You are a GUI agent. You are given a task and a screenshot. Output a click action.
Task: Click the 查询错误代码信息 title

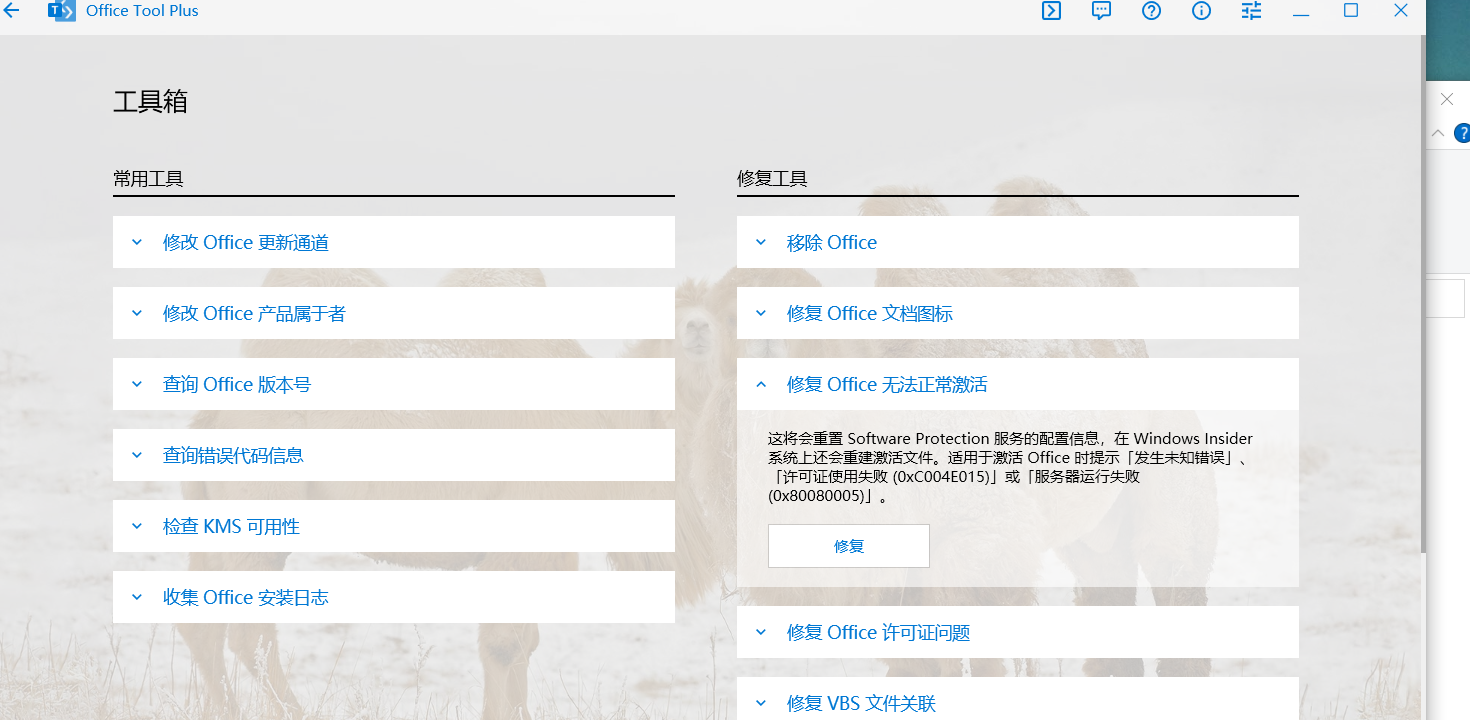pyautogui.click(x=233, y=455)
